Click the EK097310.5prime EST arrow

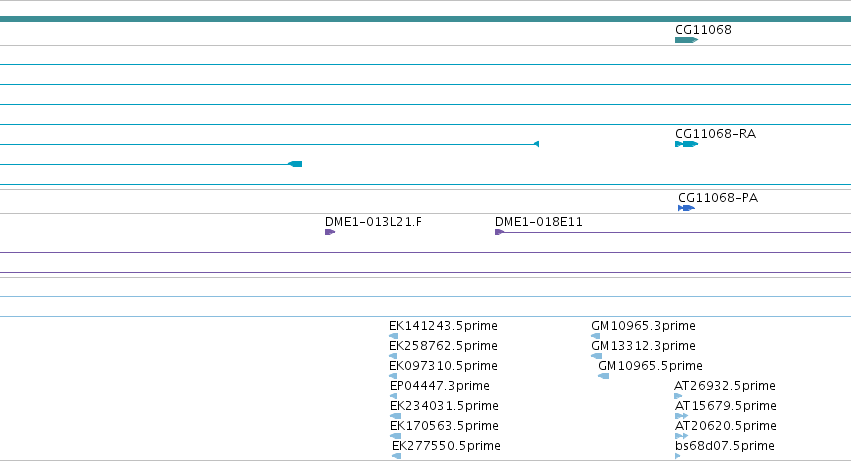[393, 376]
